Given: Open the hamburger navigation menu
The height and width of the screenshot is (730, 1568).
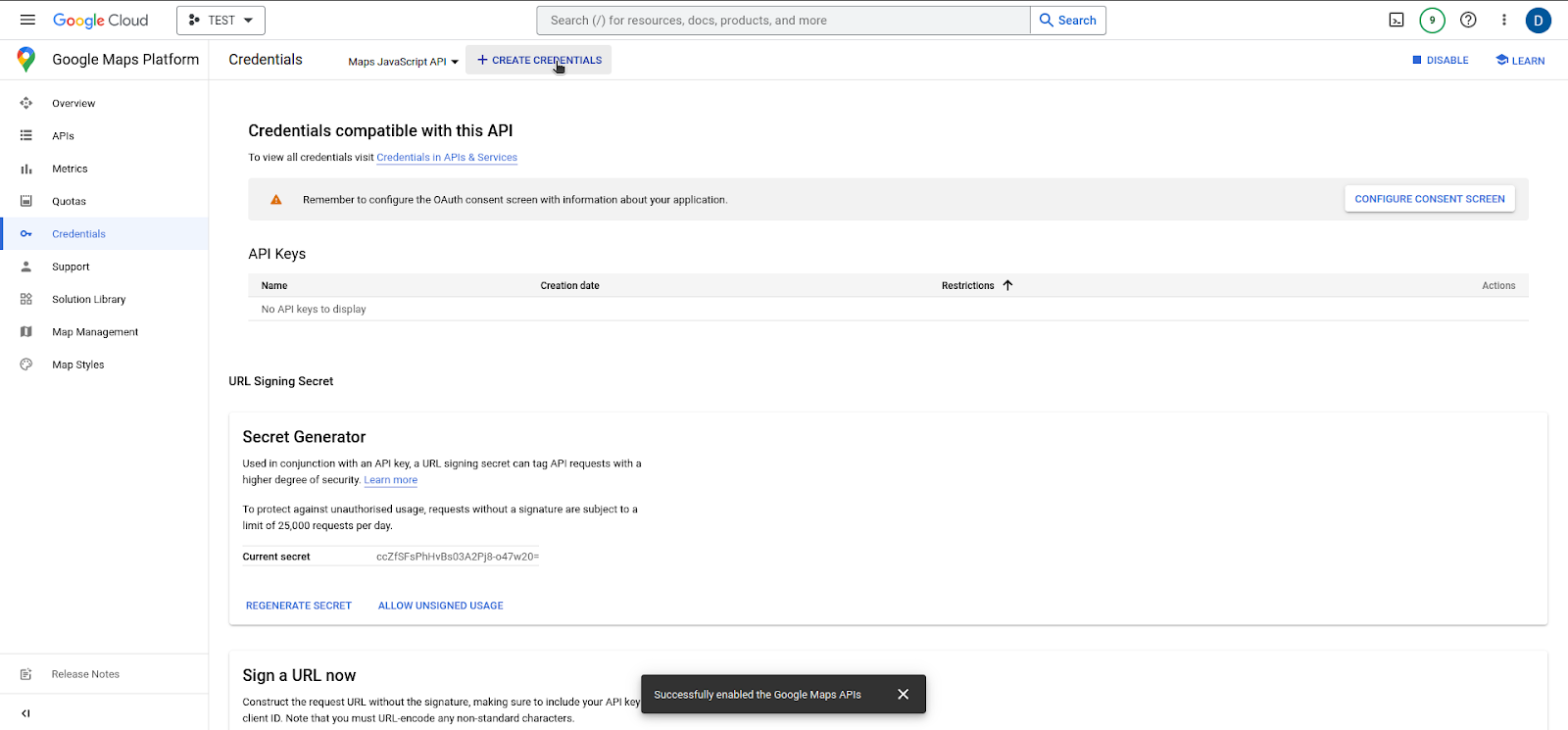Looking at the screenshot, I should click(27, 20).
